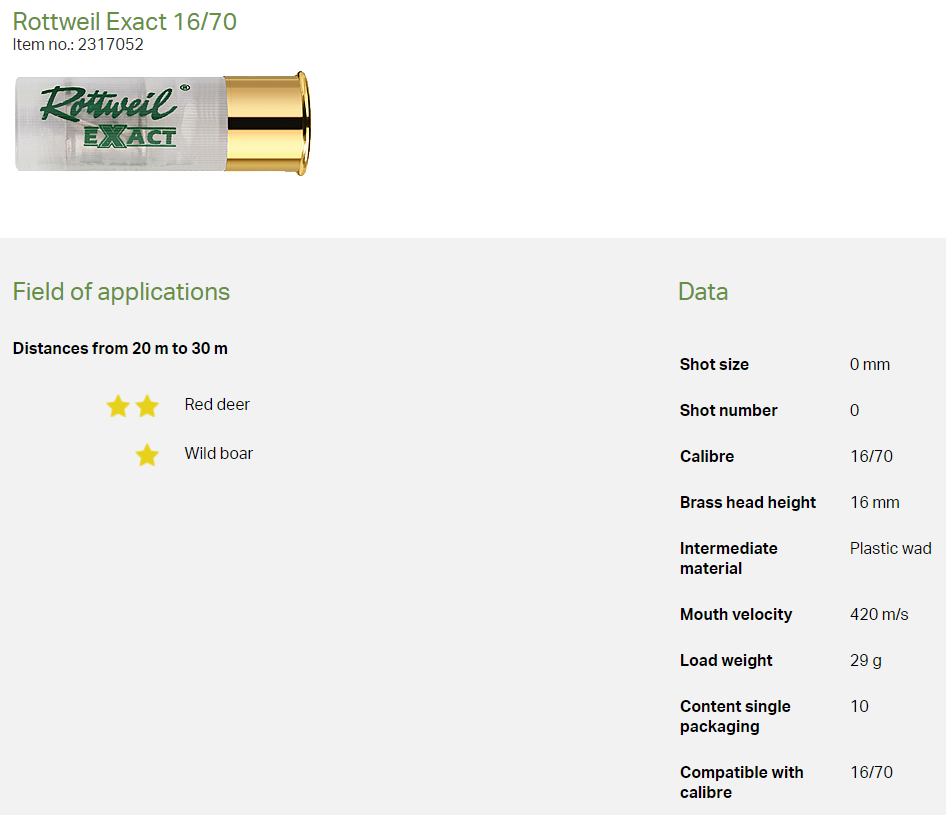The image size is (946, 815).
Task: Select the Rottweil Exact 16/70 product title
Action: pyautogui.click(x=125, y=21)
